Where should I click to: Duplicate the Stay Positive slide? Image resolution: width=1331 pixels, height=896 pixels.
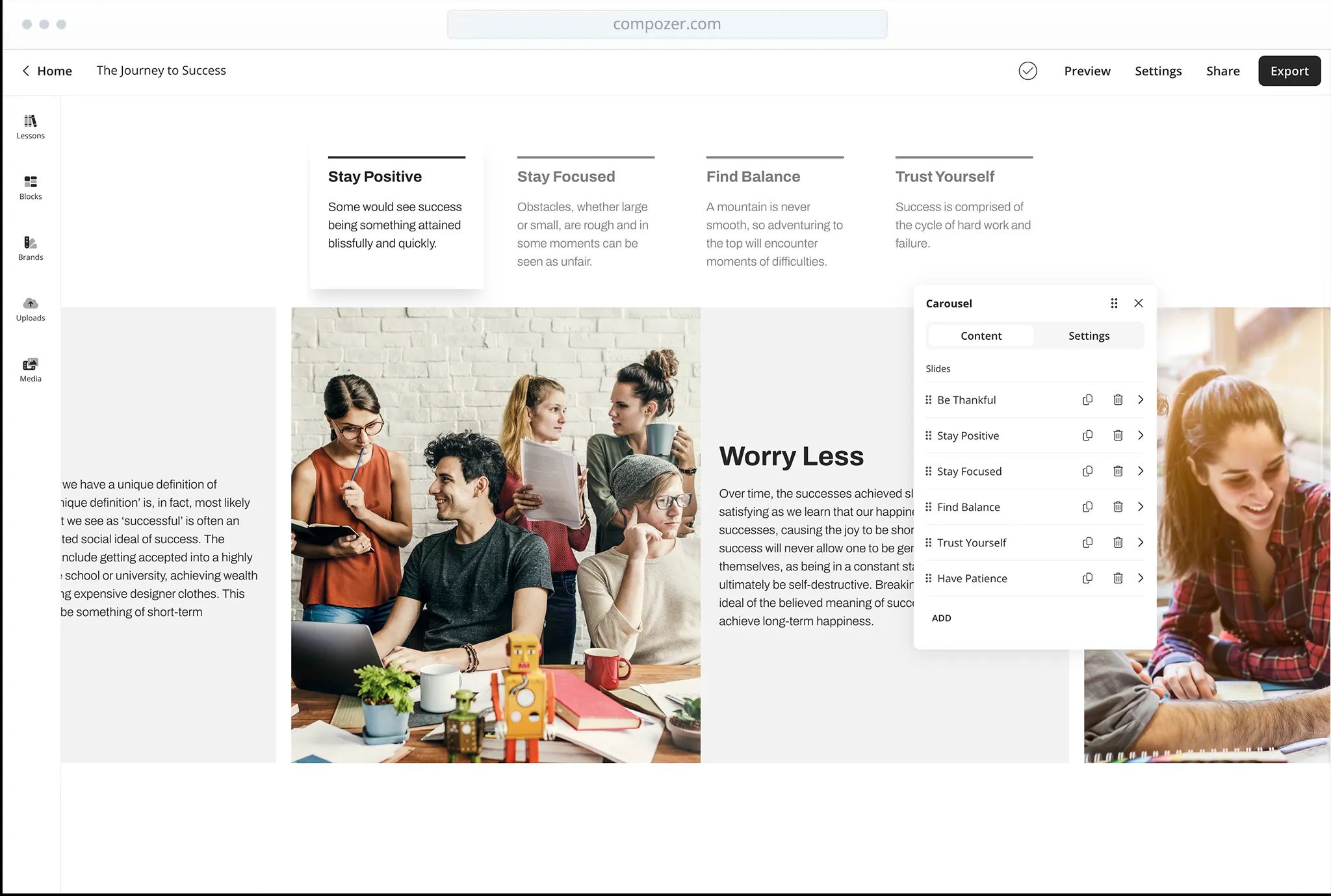pyautogui.click(x=1087, y=435)
